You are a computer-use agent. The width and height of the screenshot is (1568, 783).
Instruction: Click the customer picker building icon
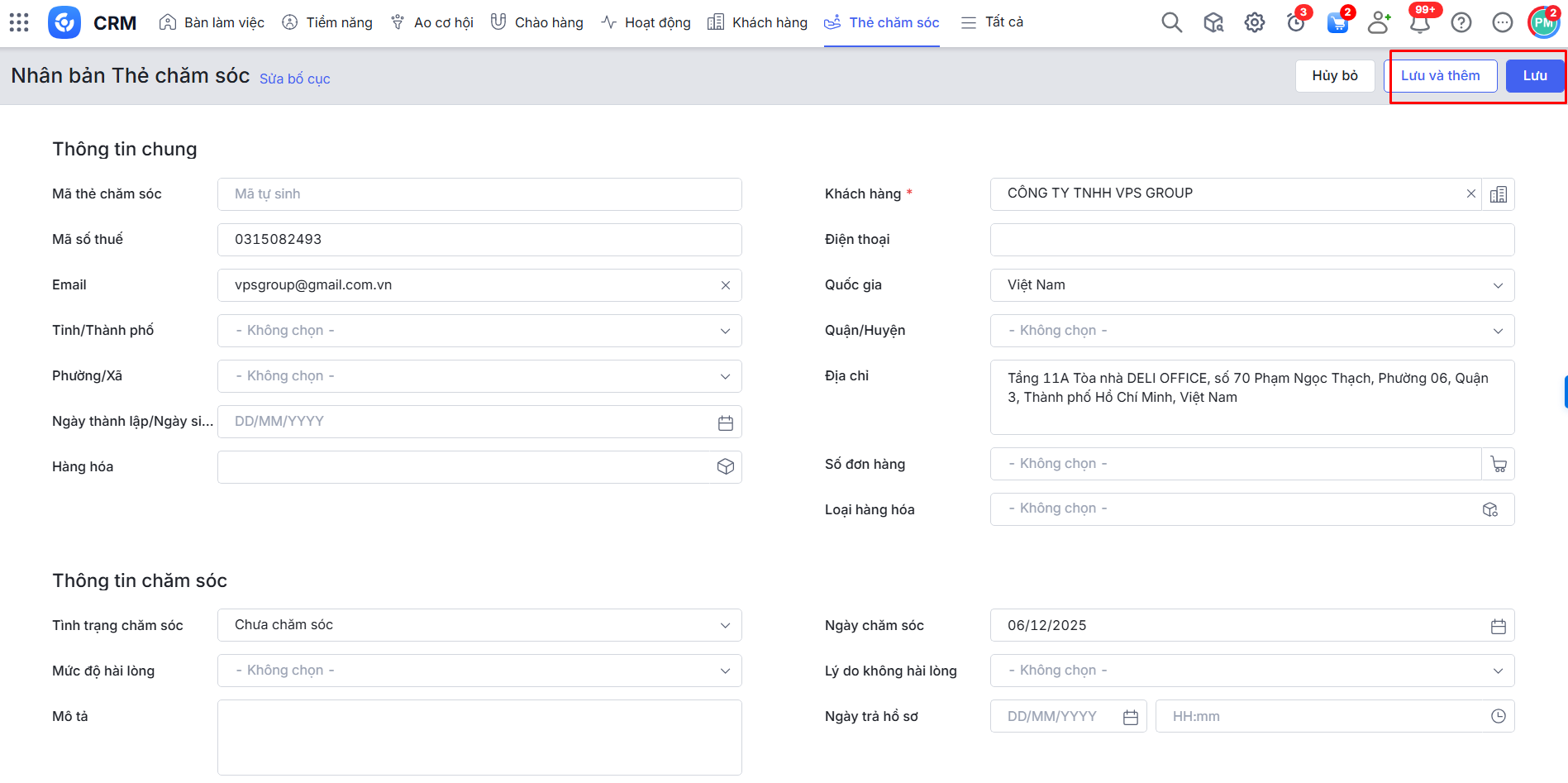tap(1498, 194)
